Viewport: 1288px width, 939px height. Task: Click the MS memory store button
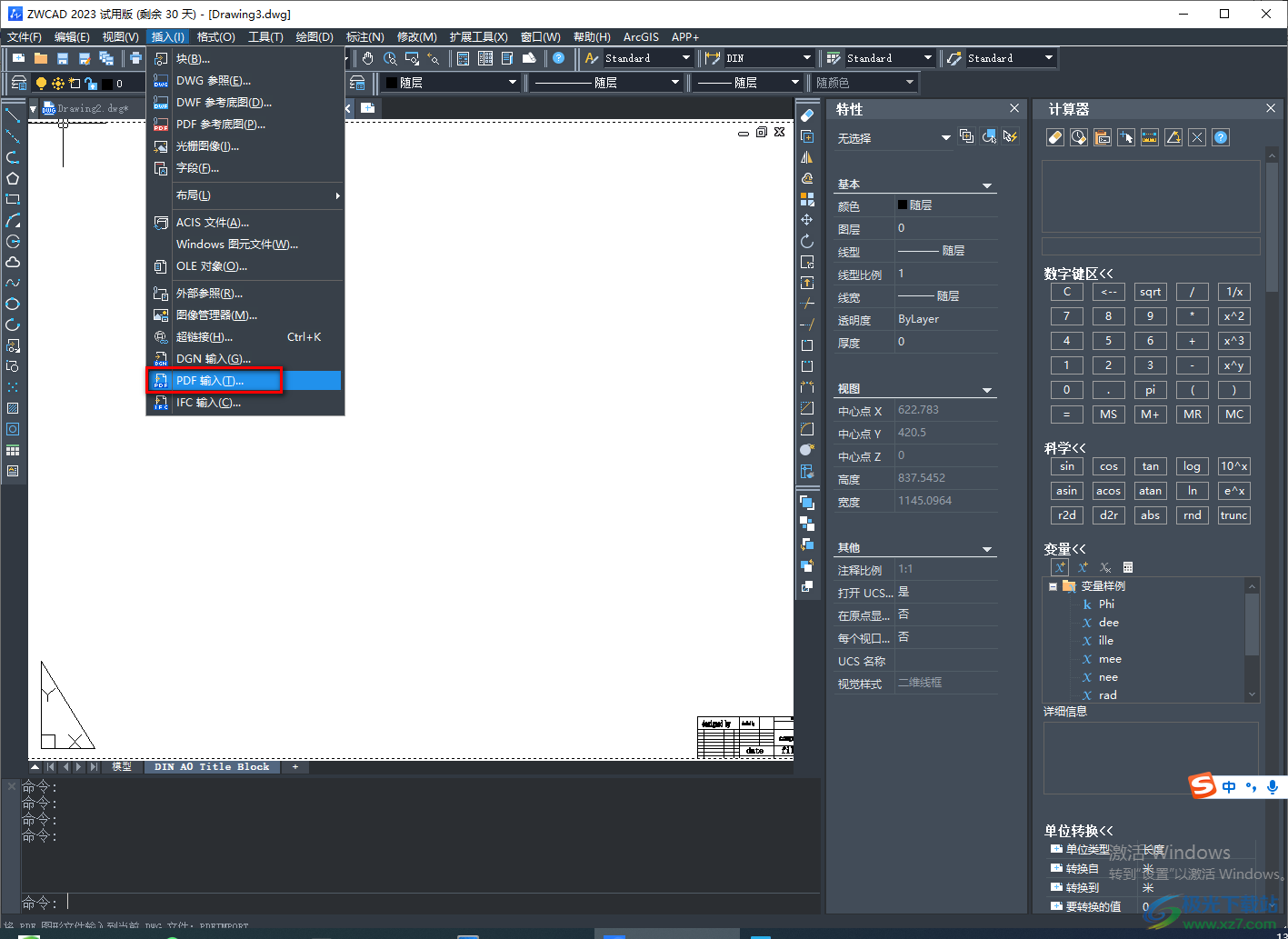(x=1109, y=415)
